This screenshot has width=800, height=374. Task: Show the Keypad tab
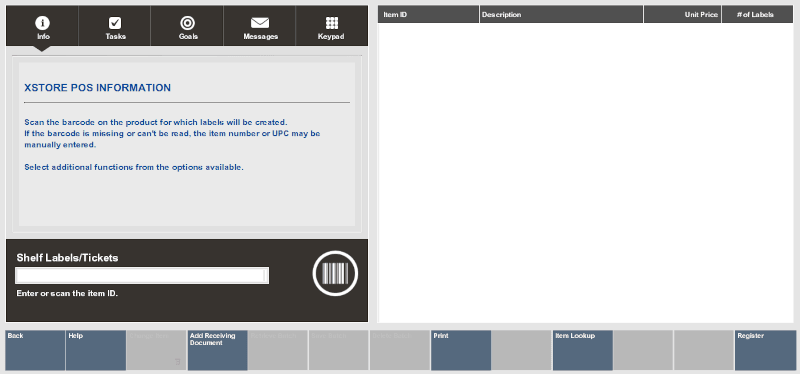(x=332, y=26)
